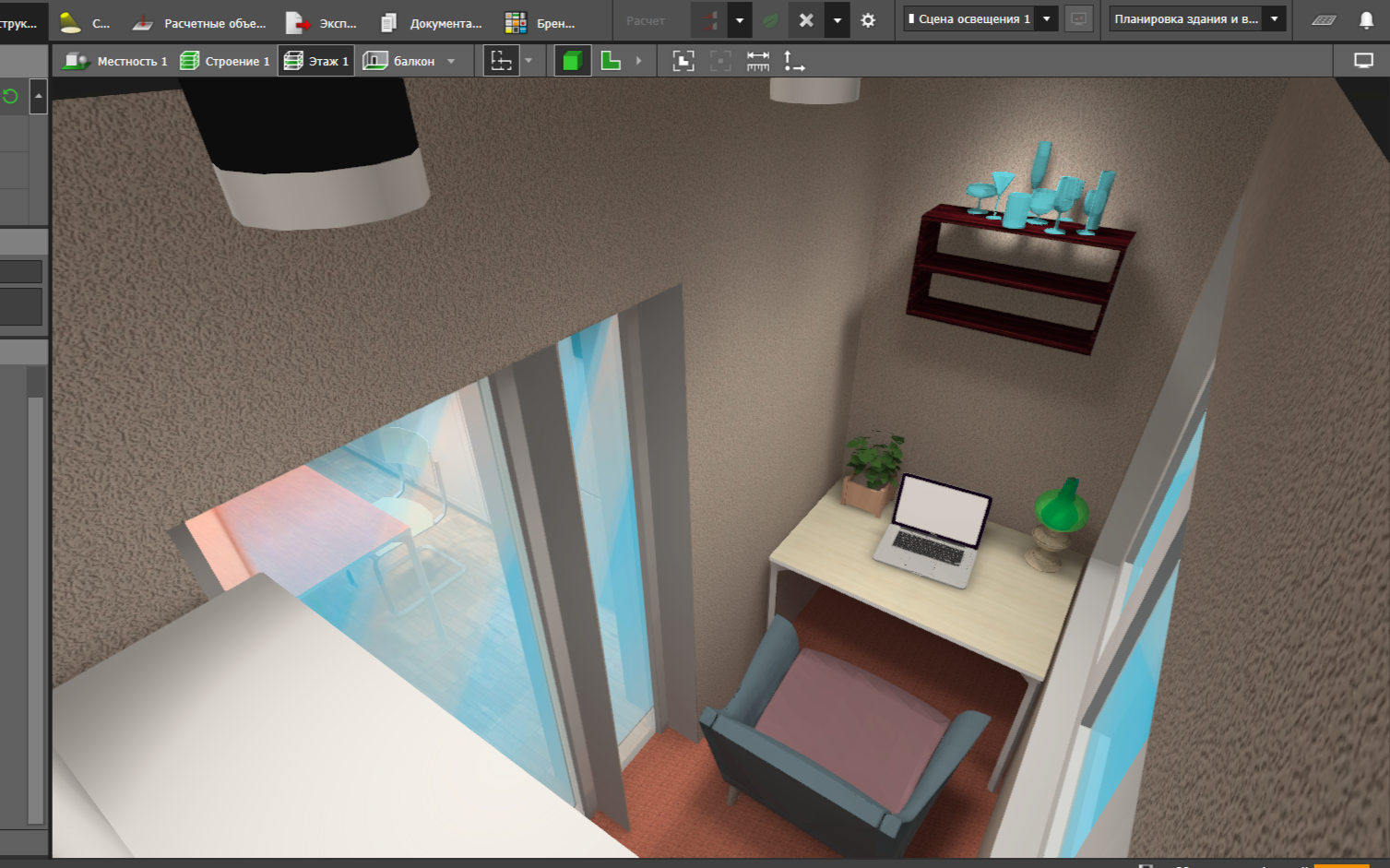The image size is (1390, 868).
Task: Click the disabled Расчет button
Action: point(646,20)
